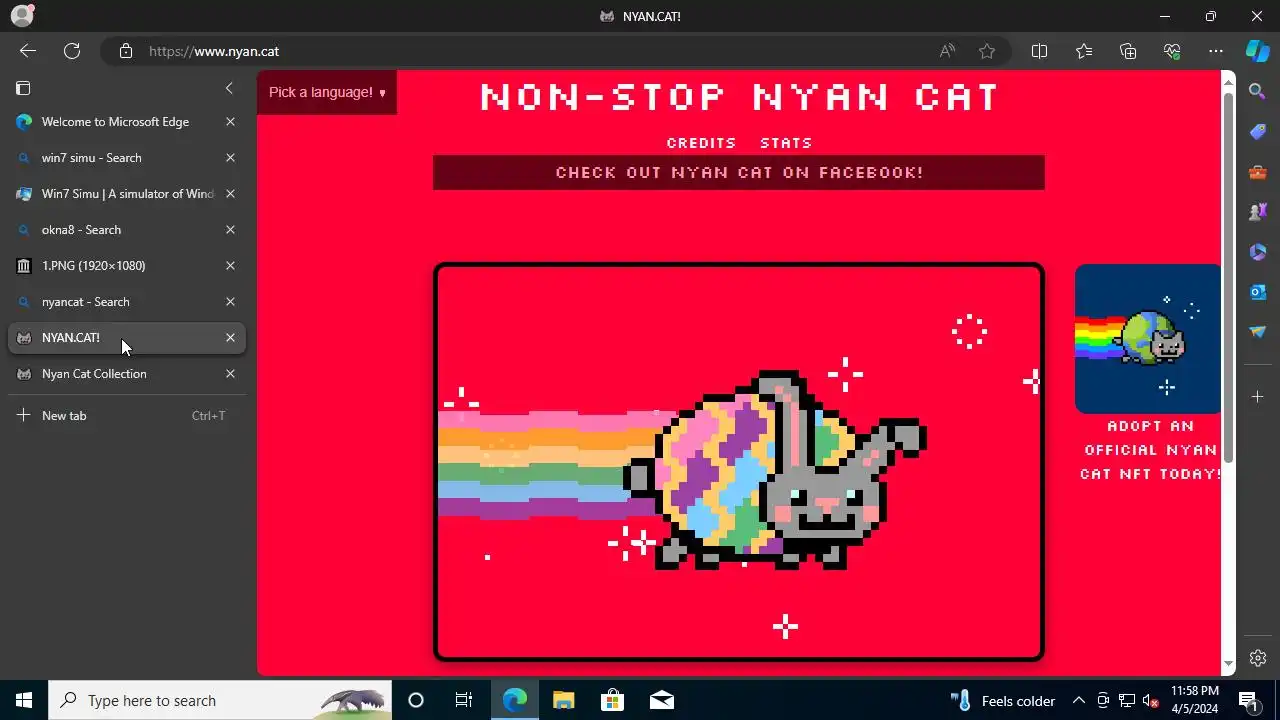Viewport: 1280px width, 720px height.
Task: Switch to Welcome to Microsoft Edge tab
Action: (127, 122)
